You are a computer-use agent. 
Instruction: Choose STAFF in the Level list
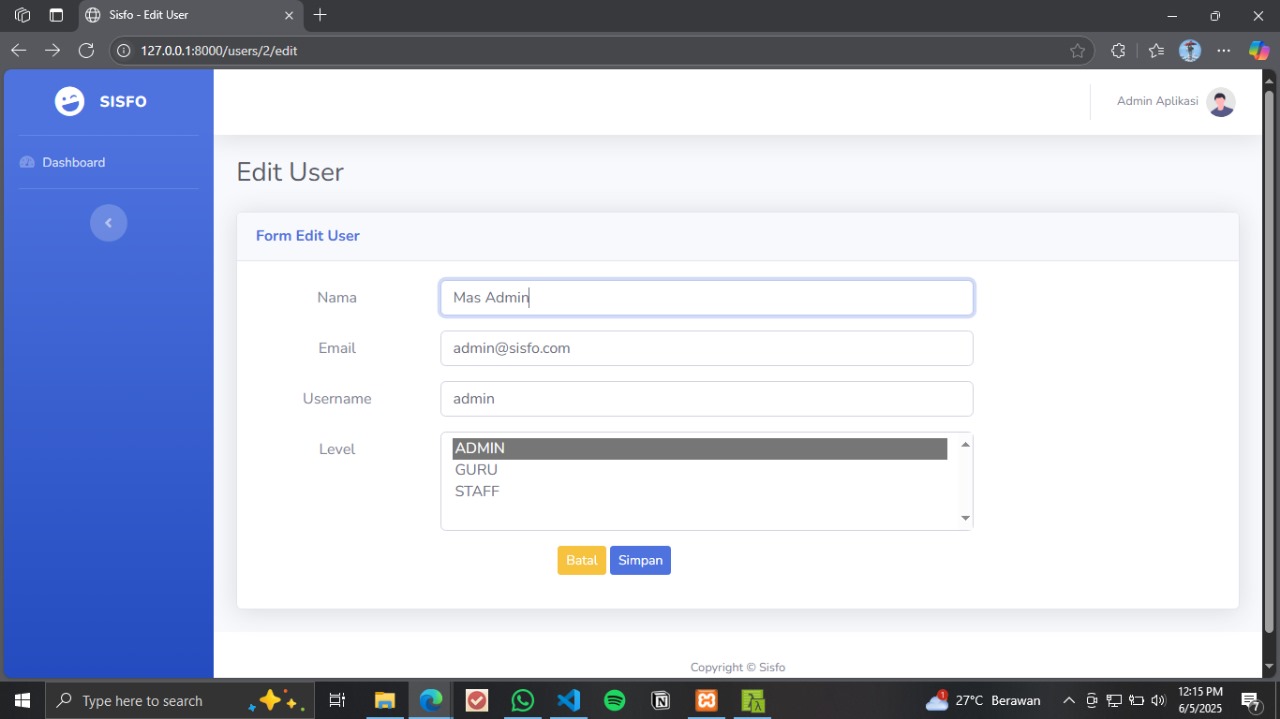(477, 491)
